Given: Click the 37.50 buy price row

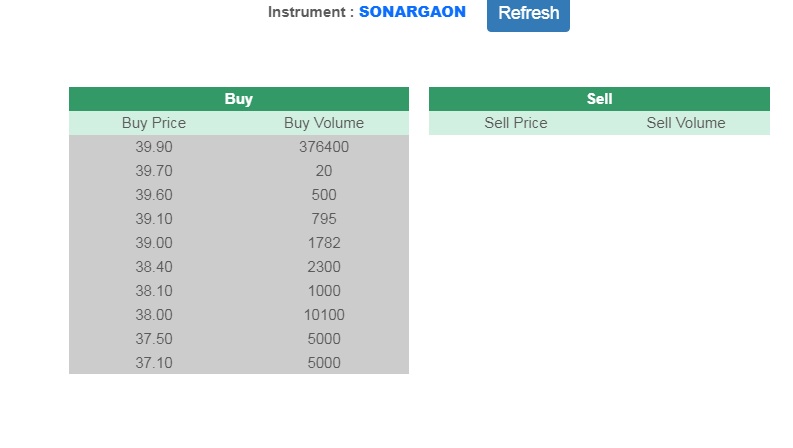Looking at the screenshot, I should [x=154, y=339].
